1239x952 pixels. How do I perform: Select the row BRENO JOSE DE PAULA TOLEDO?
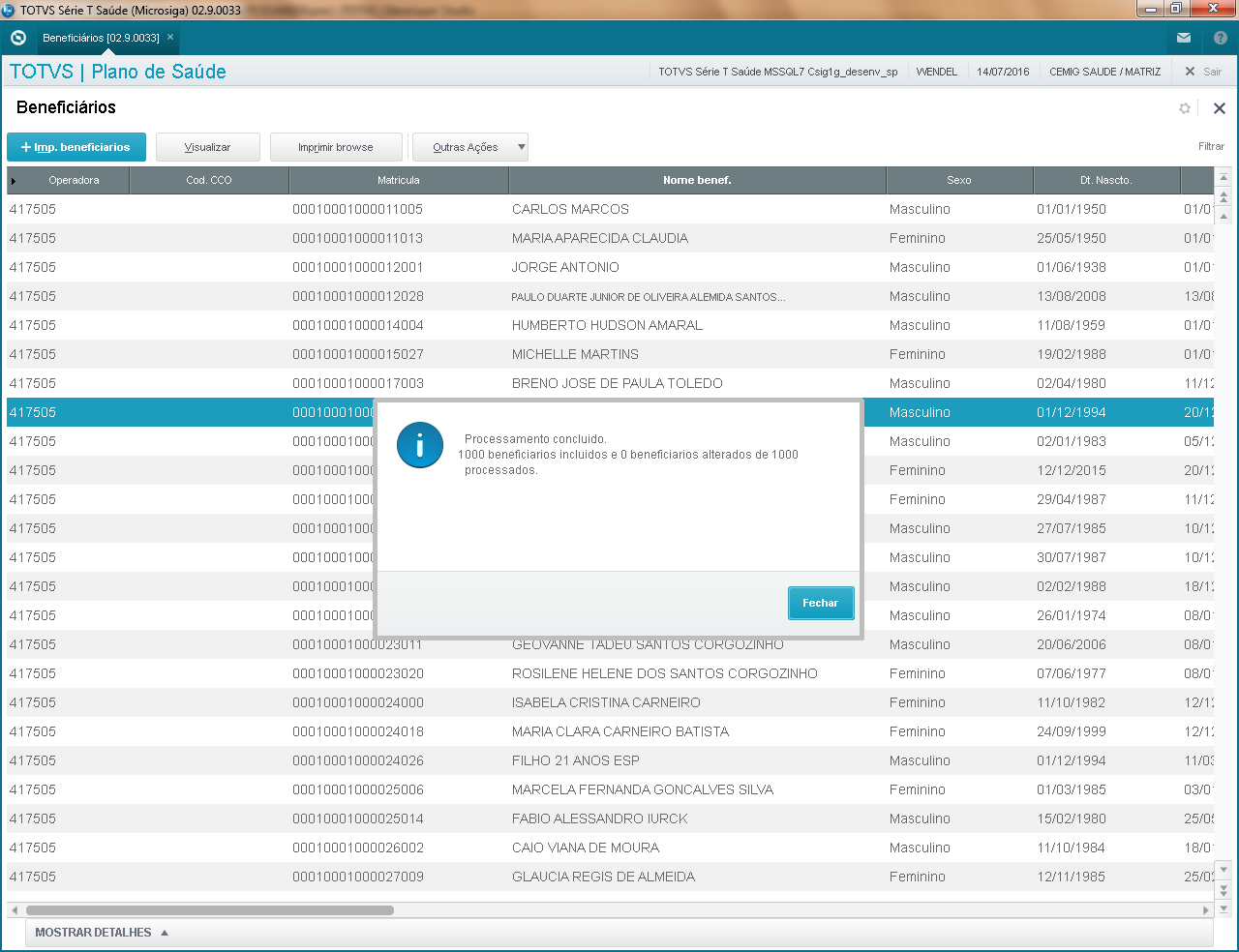click(x=611, y=383)
